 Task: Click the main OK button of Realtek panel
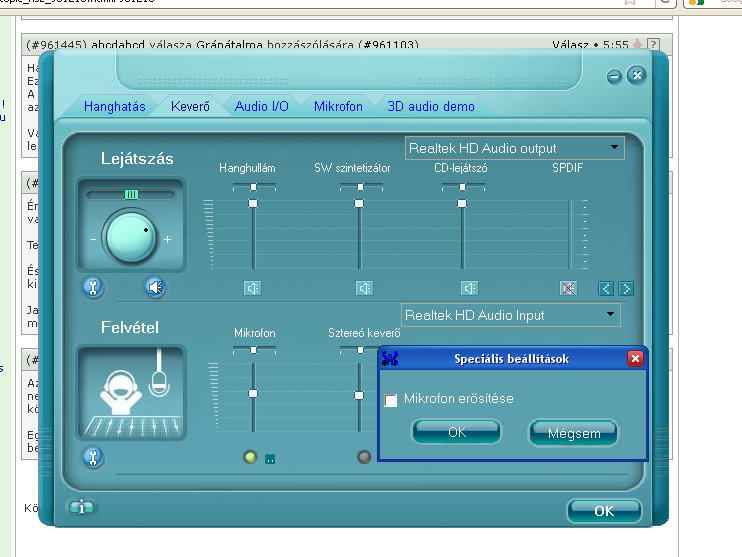point(604,511)
